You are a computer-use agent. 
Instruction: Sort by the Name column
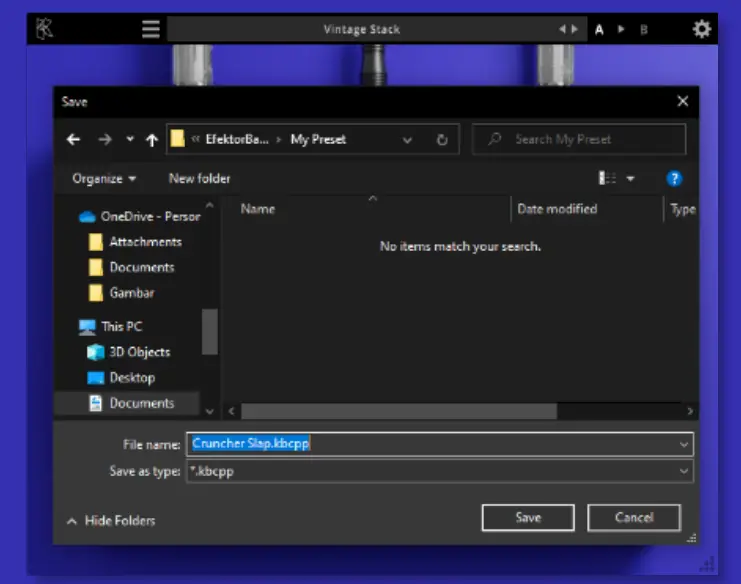coord(258,209)
